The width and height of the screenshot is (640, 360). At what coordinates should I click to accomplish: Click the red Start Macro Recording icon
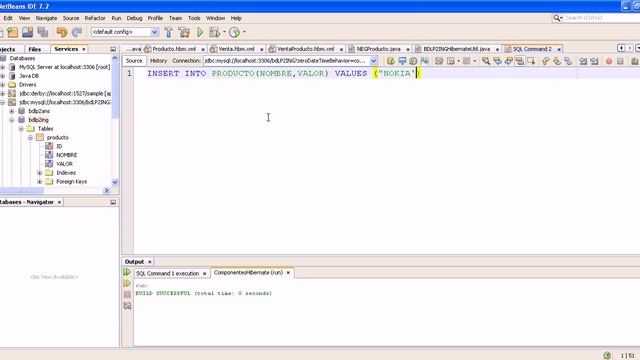pyautogui.click(x=609, y=61)
